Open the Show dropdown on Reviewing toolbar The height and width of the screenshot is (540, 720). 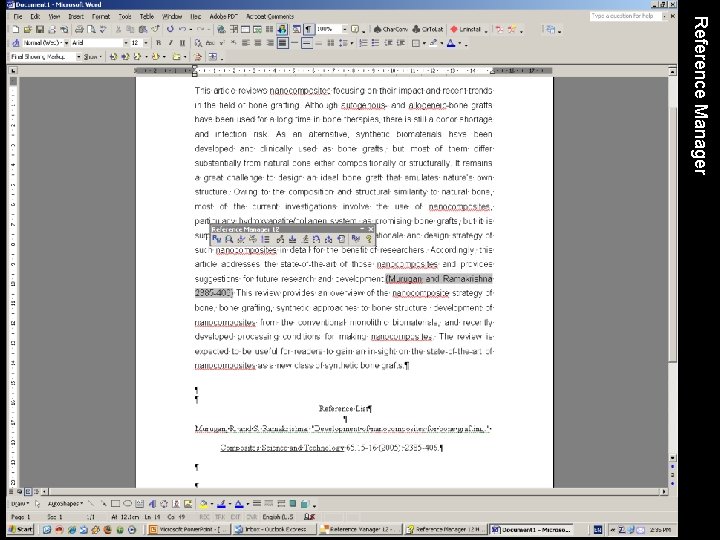click(92, 57)
